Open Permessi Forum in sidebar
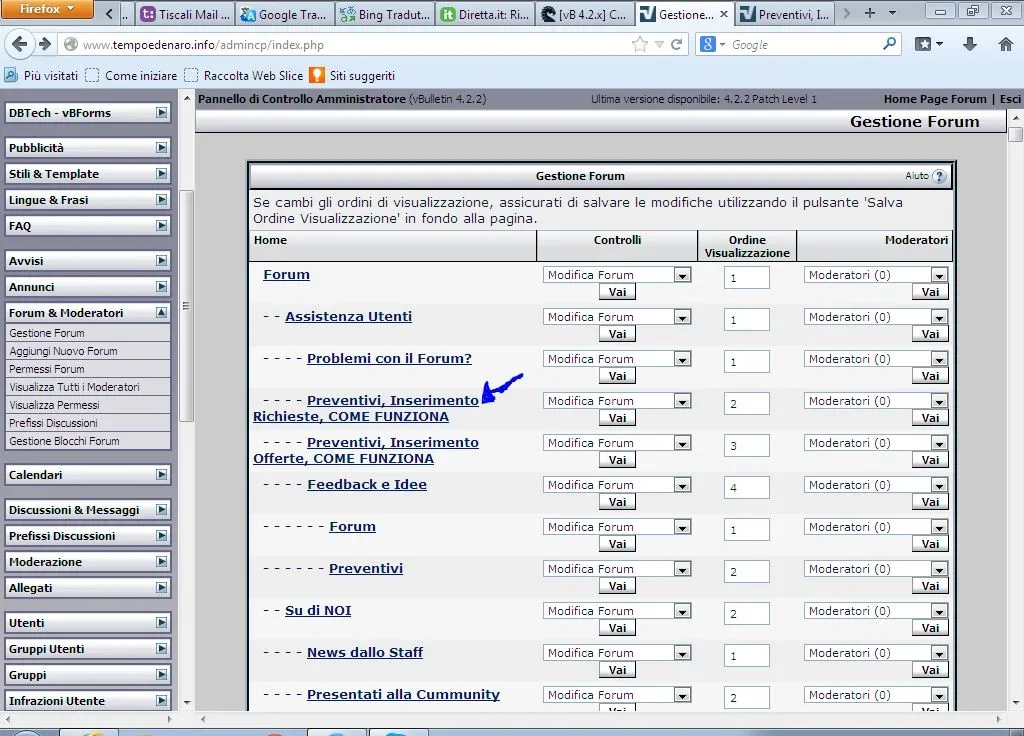 tap(46, 369)
